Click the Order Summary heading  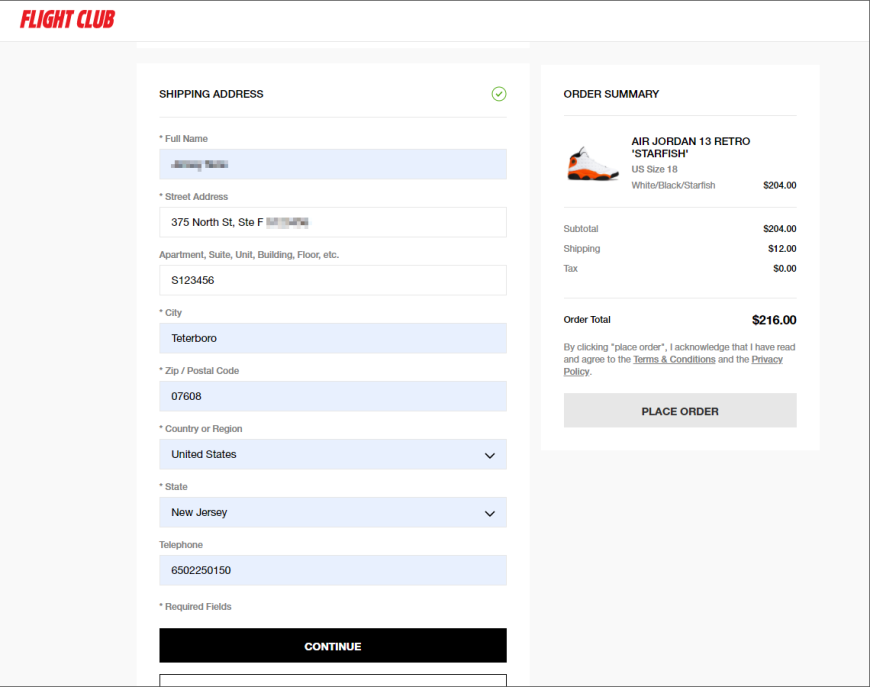coord(611,94)
